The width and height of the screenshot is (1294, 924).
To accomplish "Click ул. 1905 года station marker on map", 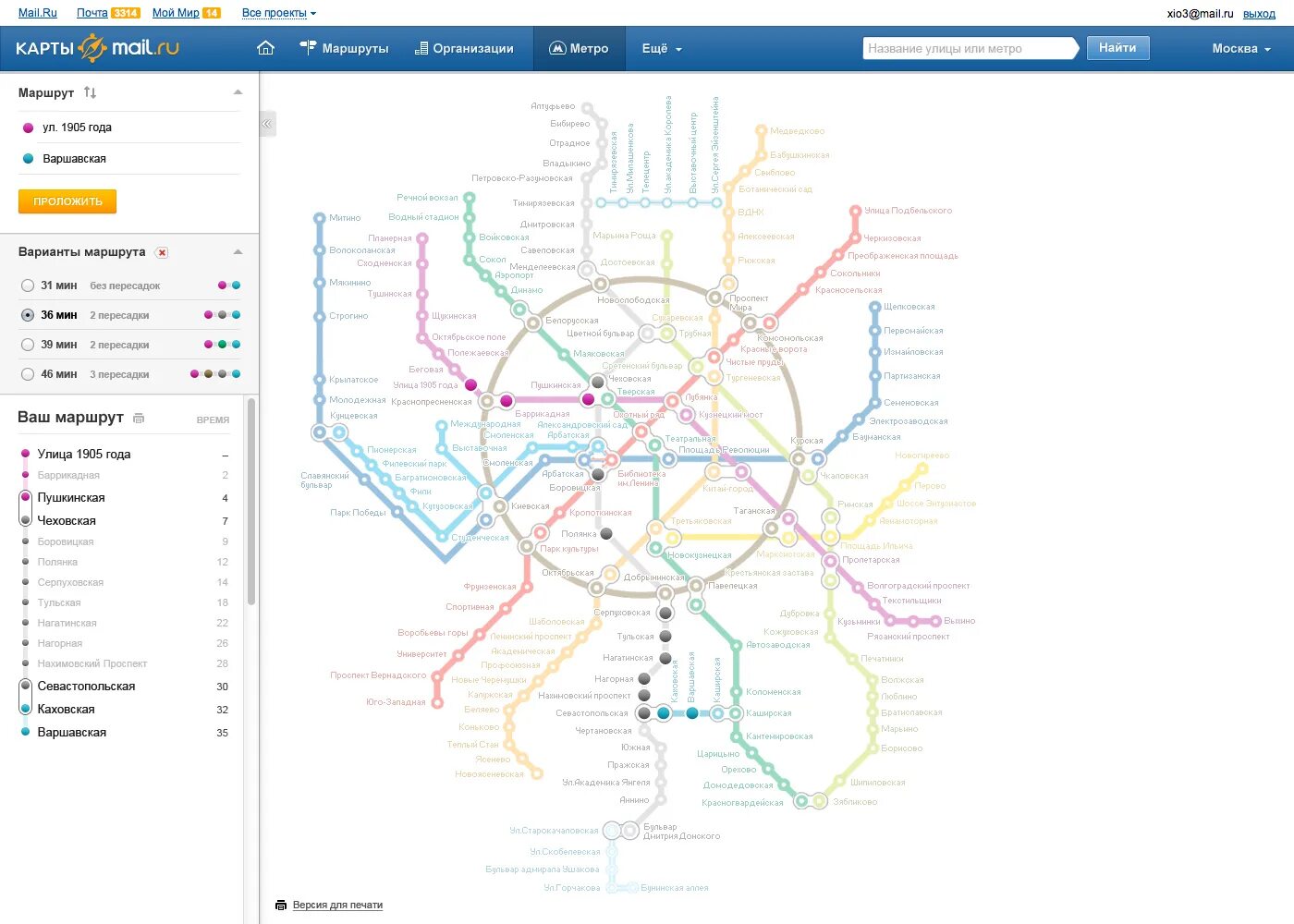I will [470, 384].
